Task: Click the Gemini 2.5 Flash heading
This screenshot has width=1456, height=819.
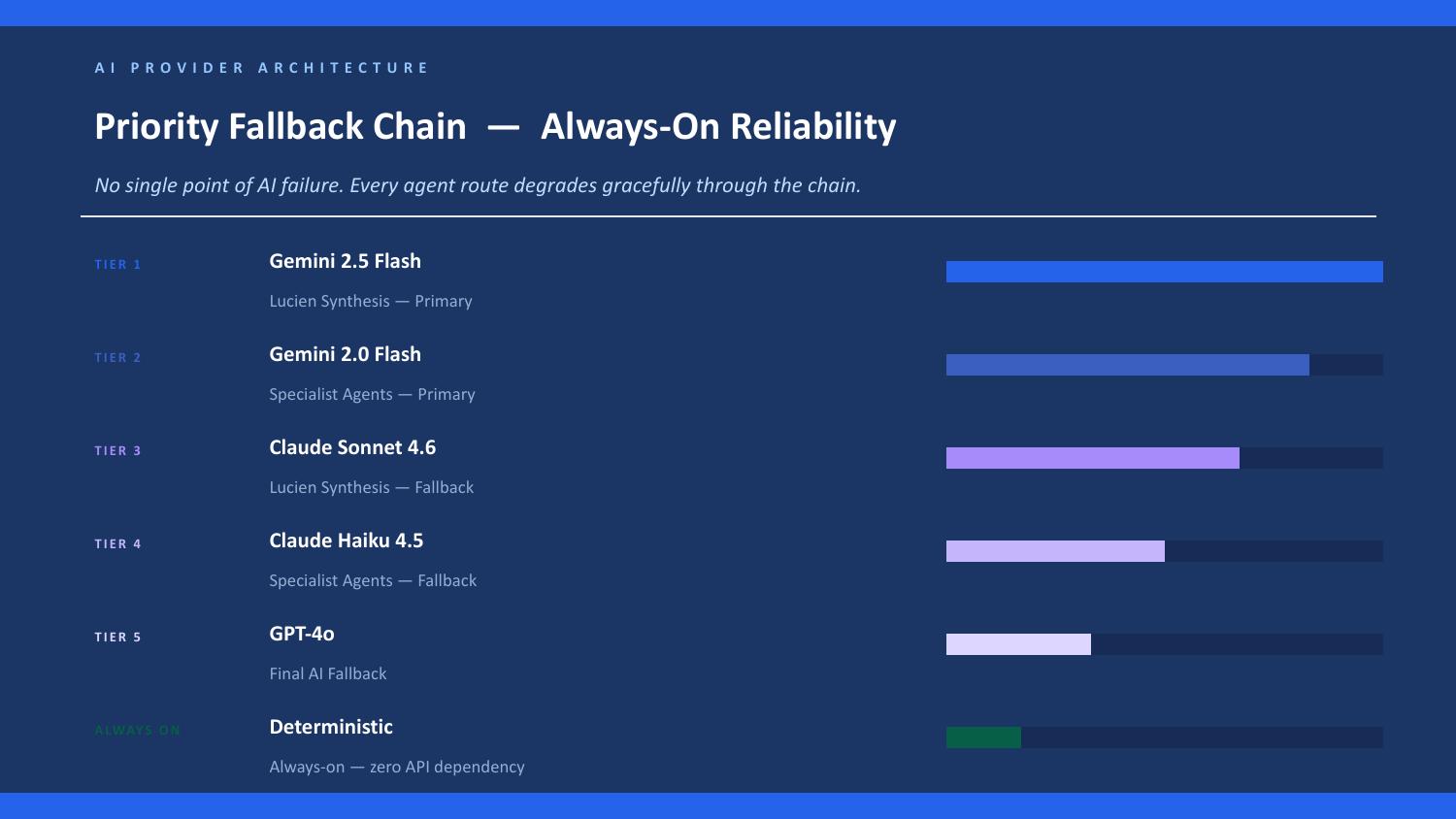Action: tap(345, 261)
